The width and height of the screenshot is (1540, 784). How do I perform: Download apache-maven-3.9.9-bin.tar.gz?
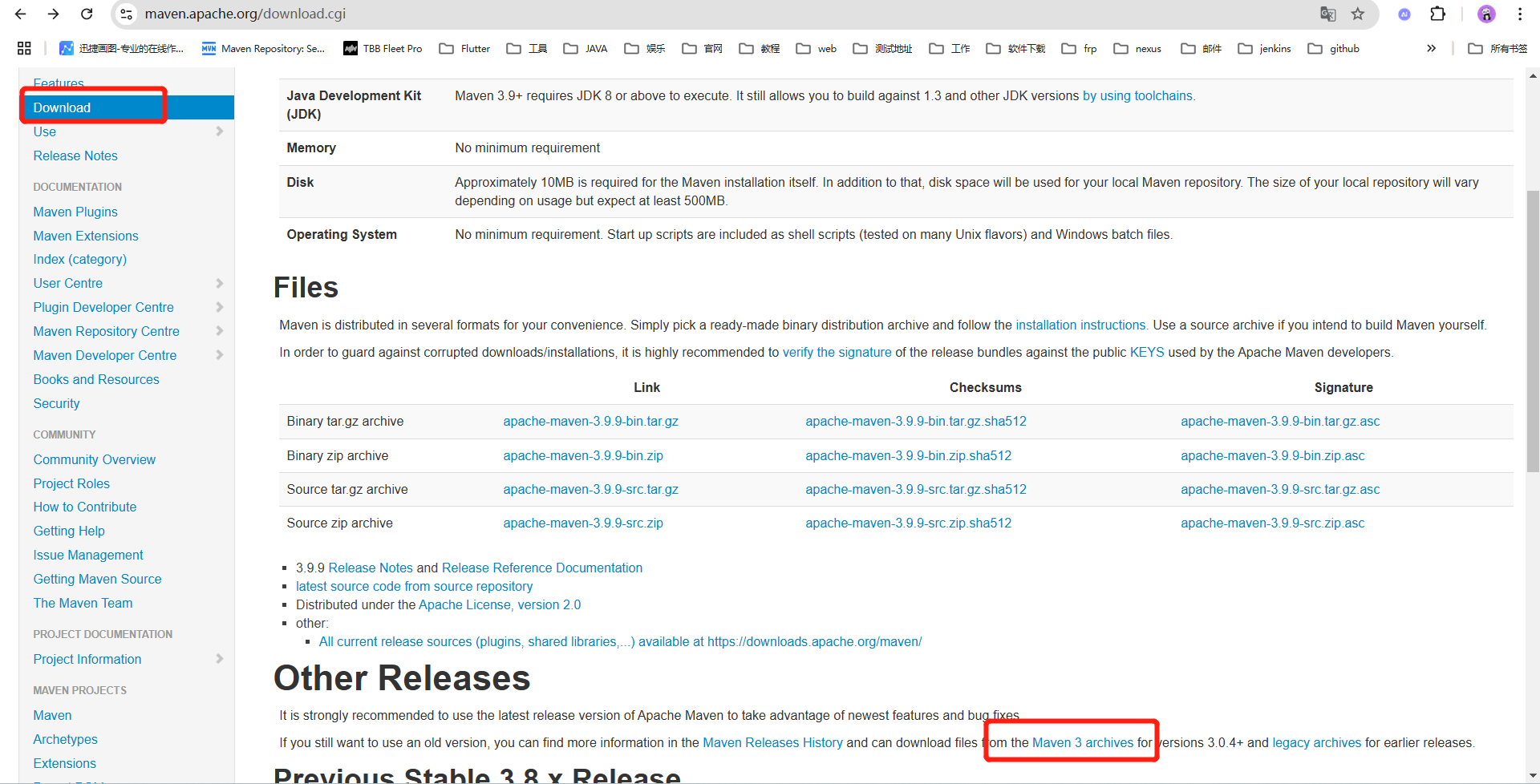tap(591, 421)
